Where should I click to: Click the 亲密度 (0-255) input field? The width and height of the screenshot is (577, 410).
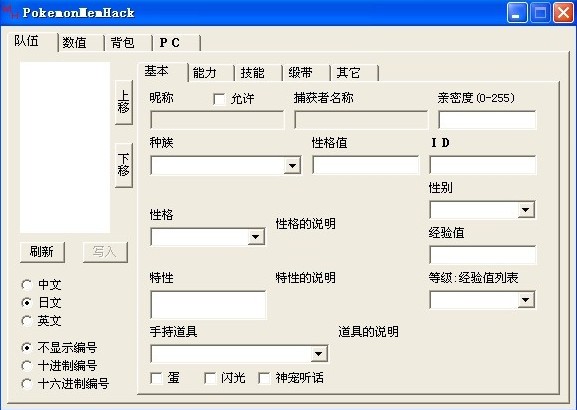[x=487, y=120]
